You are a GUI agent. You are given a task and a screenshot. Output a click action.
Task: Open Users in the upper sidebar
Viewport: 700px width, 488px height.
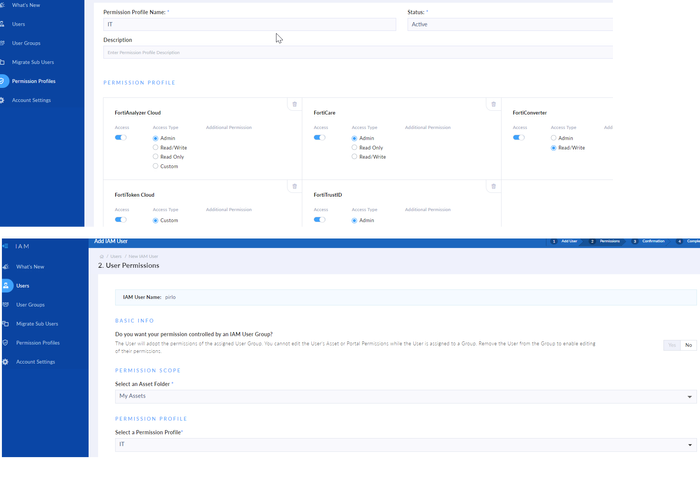[18, 24]
